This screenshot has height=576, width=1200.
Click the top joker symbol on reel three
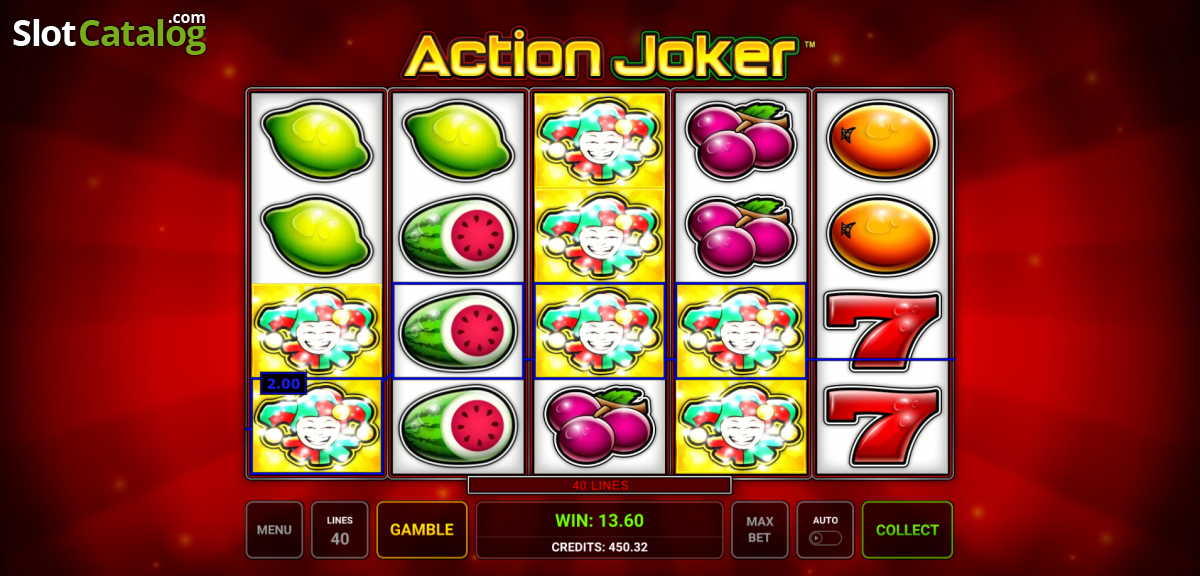[x=600, y=141]
